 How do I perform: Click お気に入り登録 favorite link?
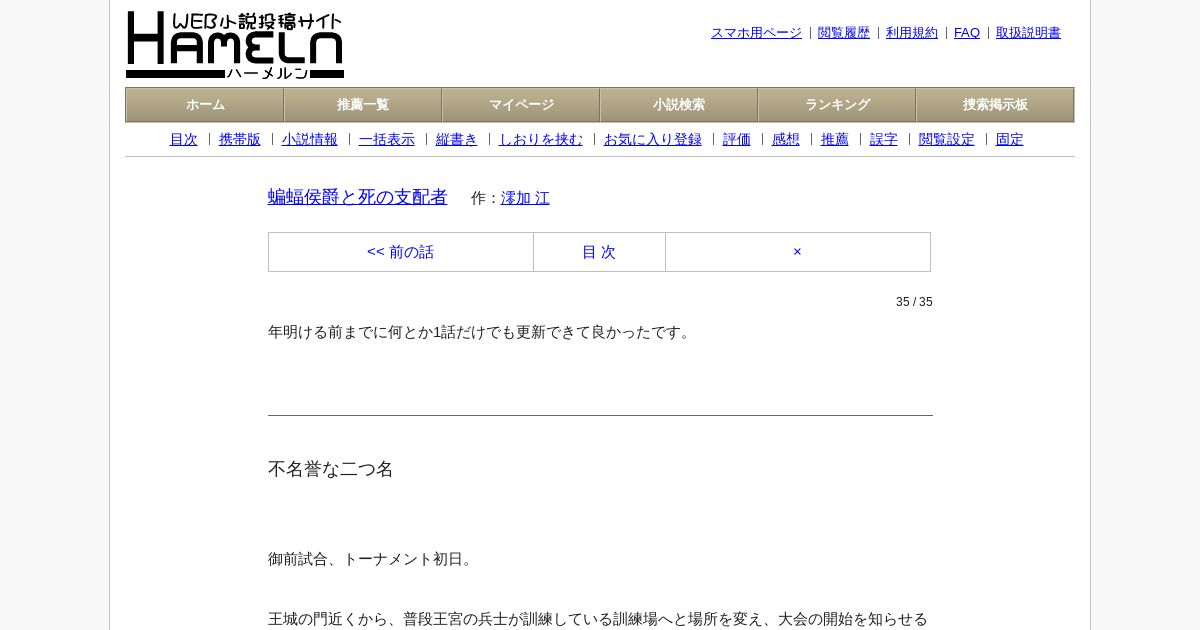coord(653,140)
